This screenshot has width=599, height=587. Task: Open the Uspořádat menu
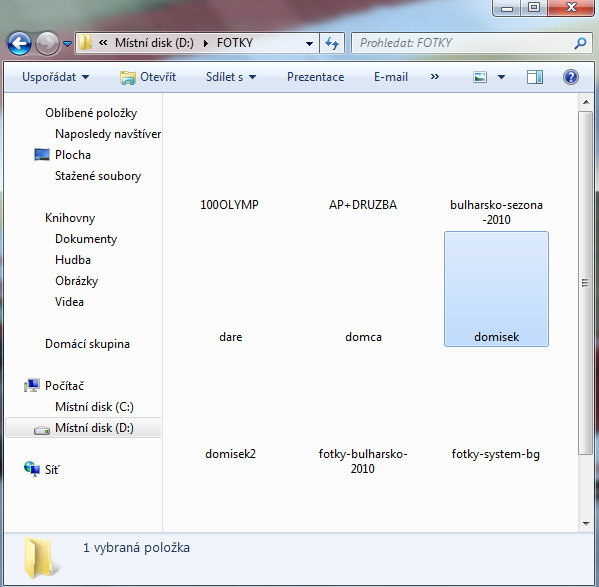click(x=55, y=77)
